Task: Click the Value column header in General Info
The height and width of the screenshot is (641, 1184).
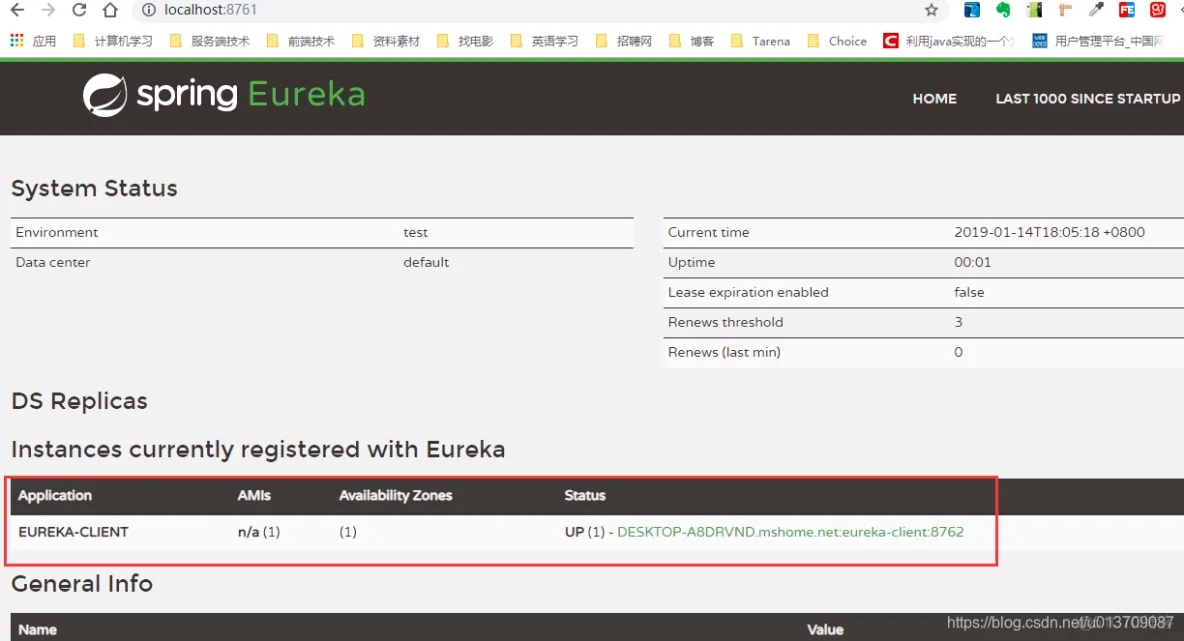Action: coord(825,630)
